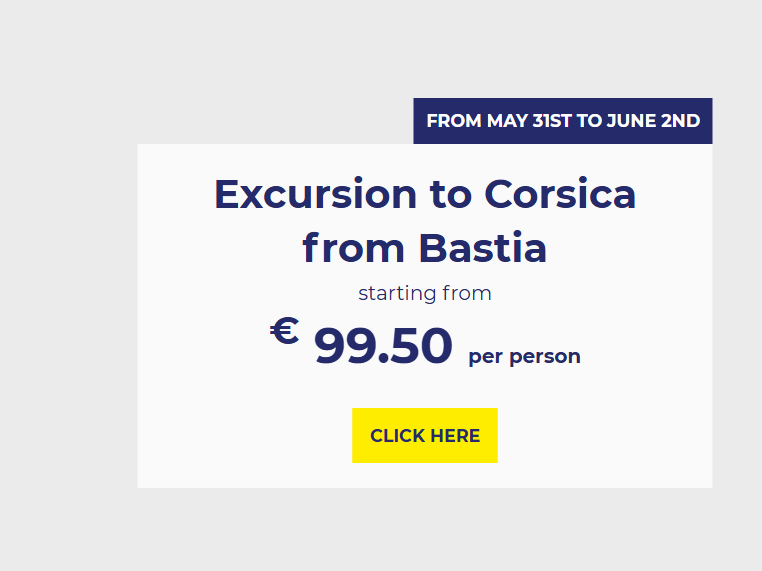Click the "per person" label
762x571 pixels.
coord(524,357)
